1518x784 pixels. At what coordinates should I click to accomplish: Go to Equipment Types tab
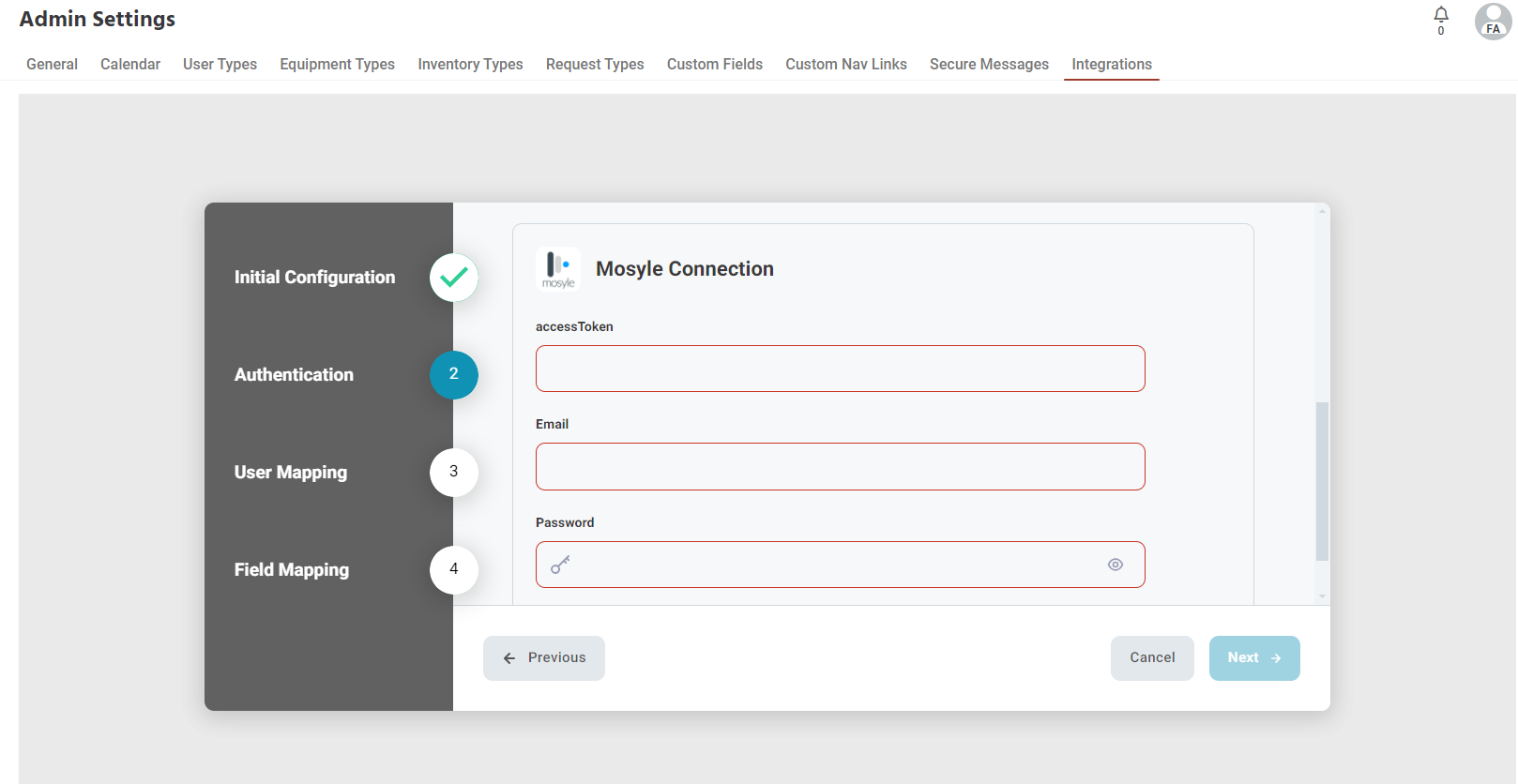(337, 64)
